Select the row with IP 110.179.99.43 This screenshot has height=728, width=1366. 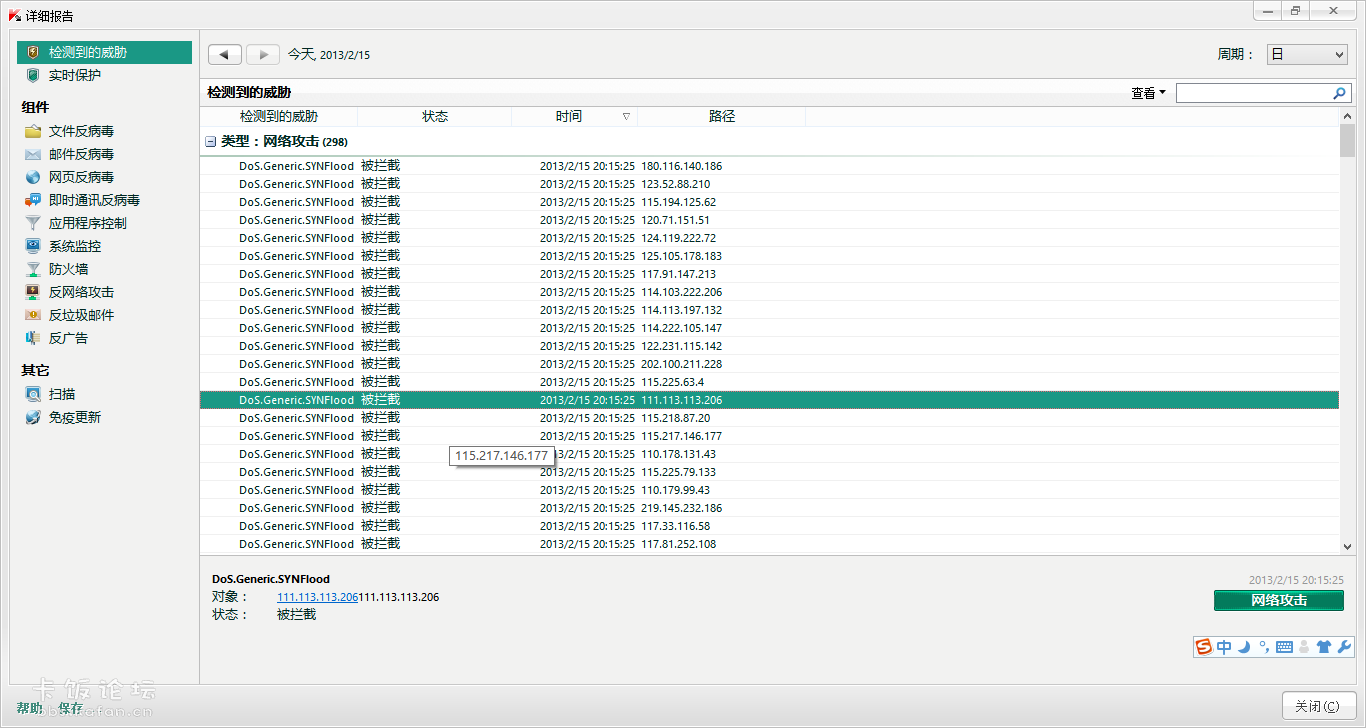(x=770, y=490)
